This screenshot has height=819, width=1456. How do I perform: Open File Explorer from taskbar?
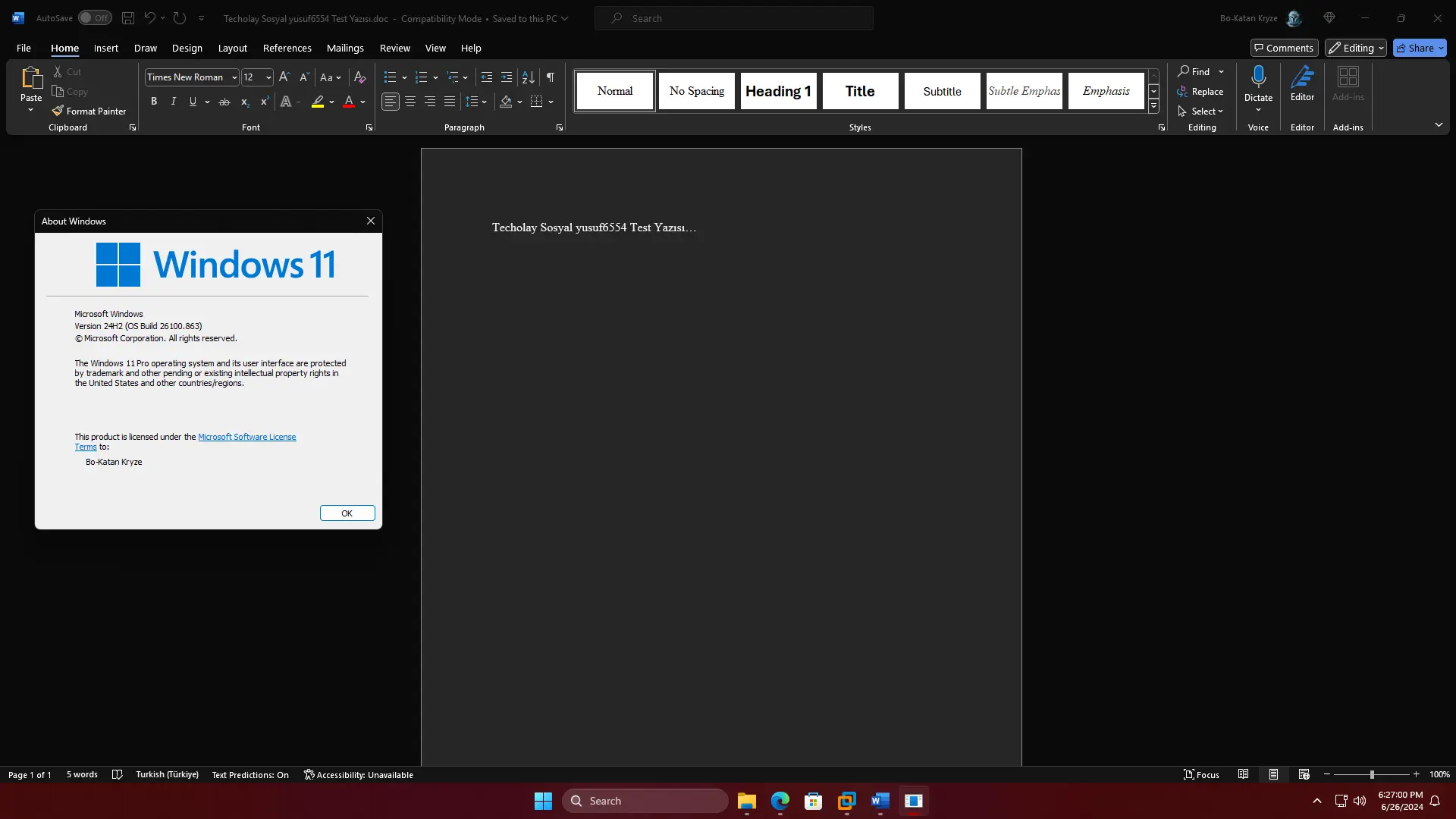point(747,801)
